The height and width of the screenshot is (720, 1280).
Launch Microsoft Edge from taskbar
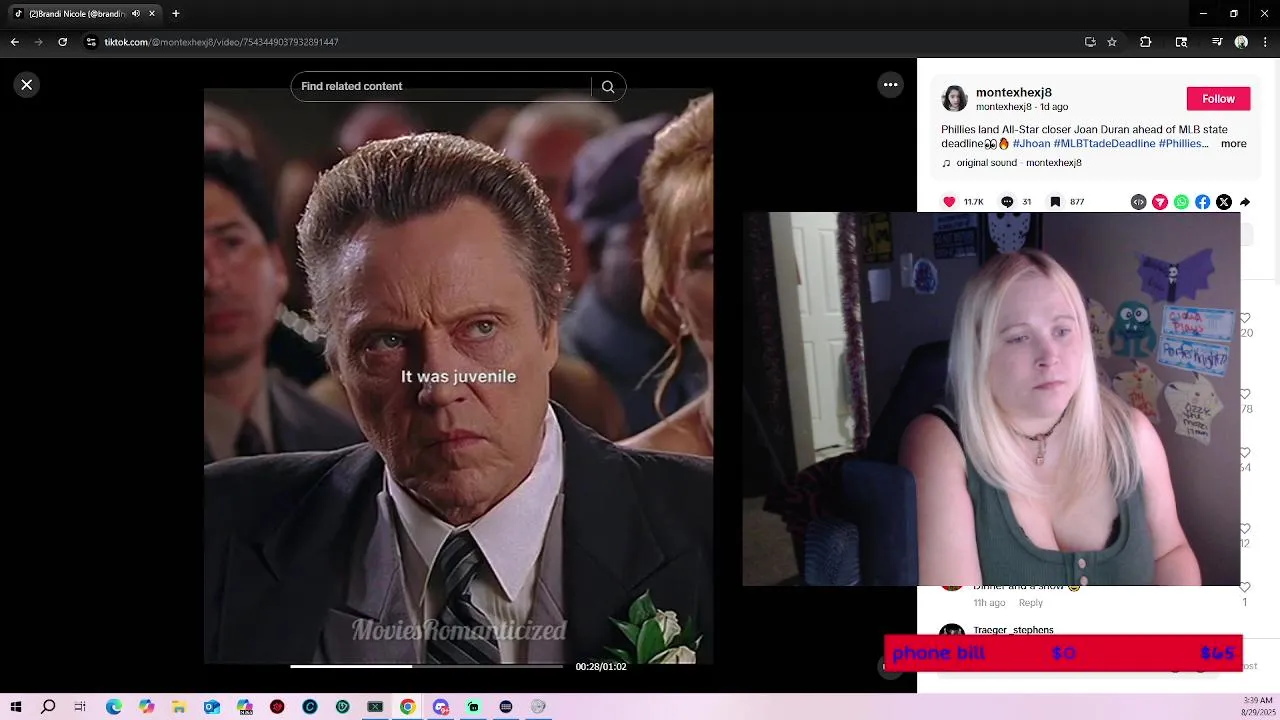pyautogui.click(x=114, y=707)
